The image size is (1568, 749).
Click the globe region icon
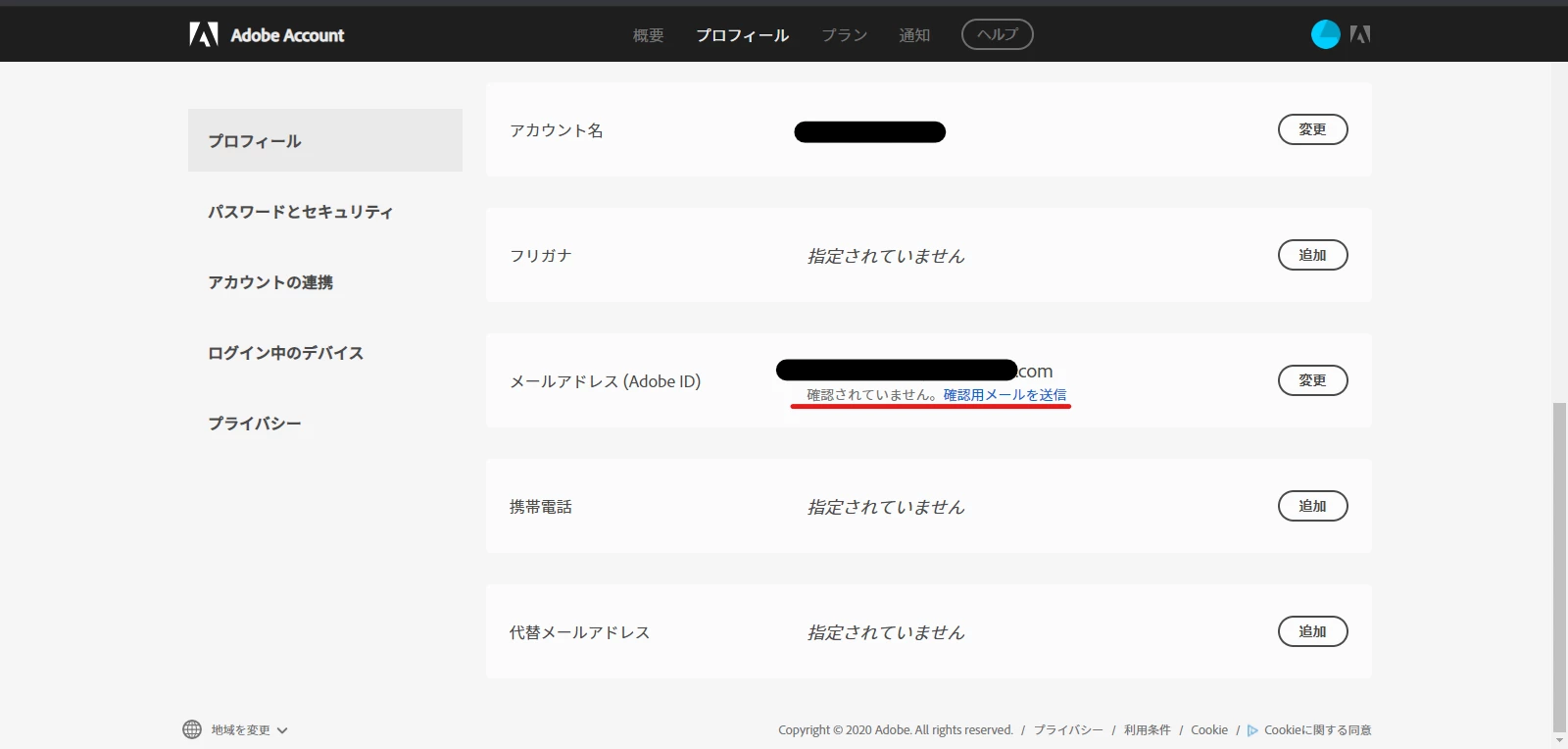coord(192,729)
